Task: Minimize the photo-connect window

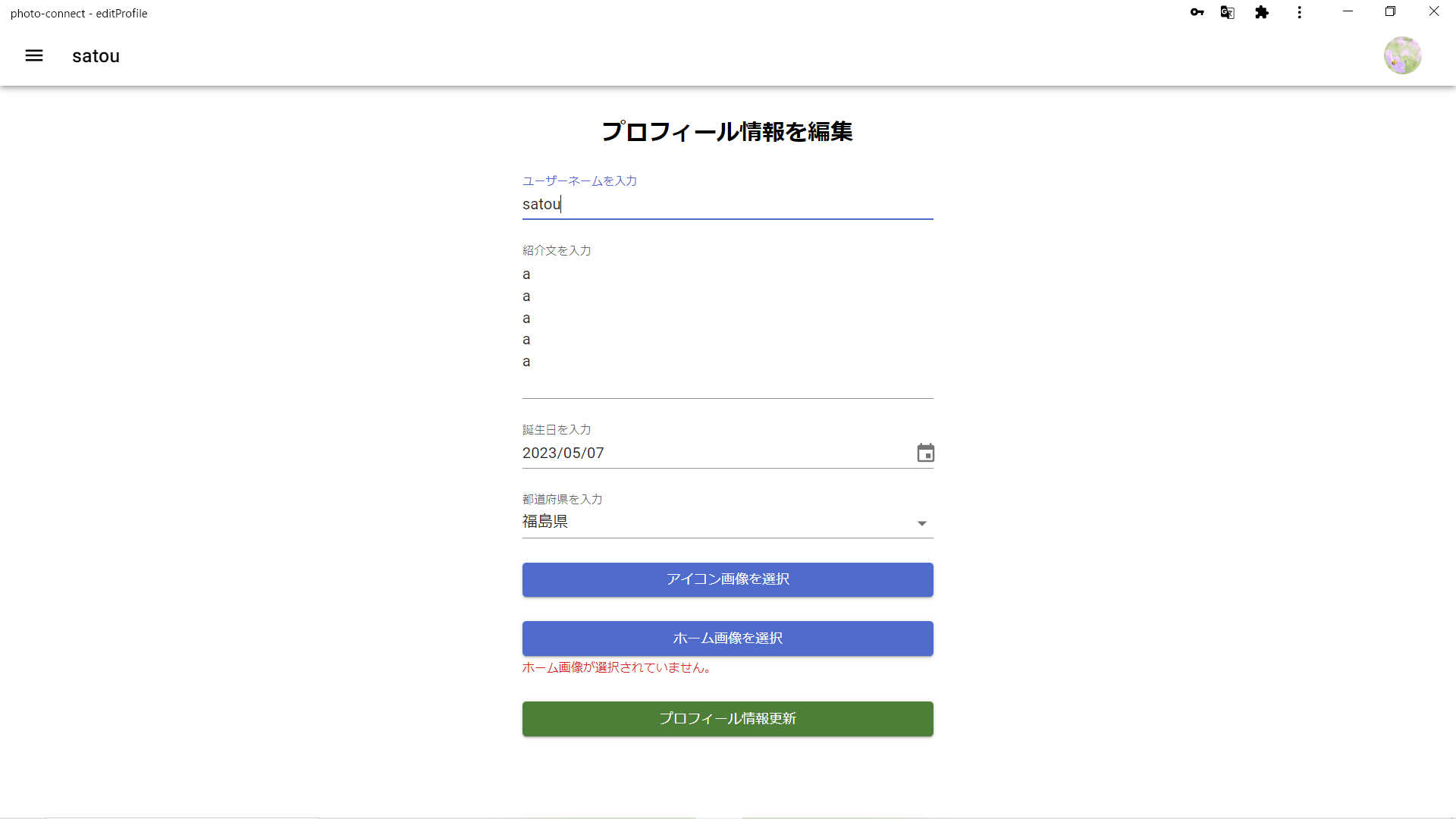Action: pos(1348,11)
